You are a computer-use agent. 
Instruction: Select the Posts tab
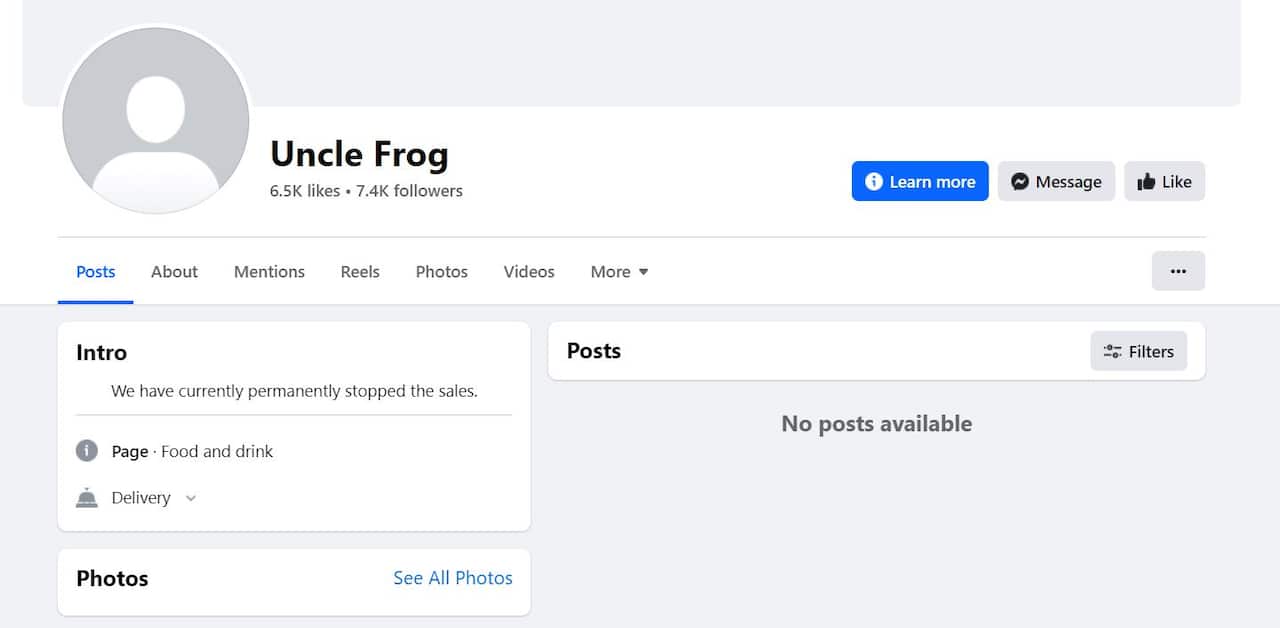[x=96, y=272]
